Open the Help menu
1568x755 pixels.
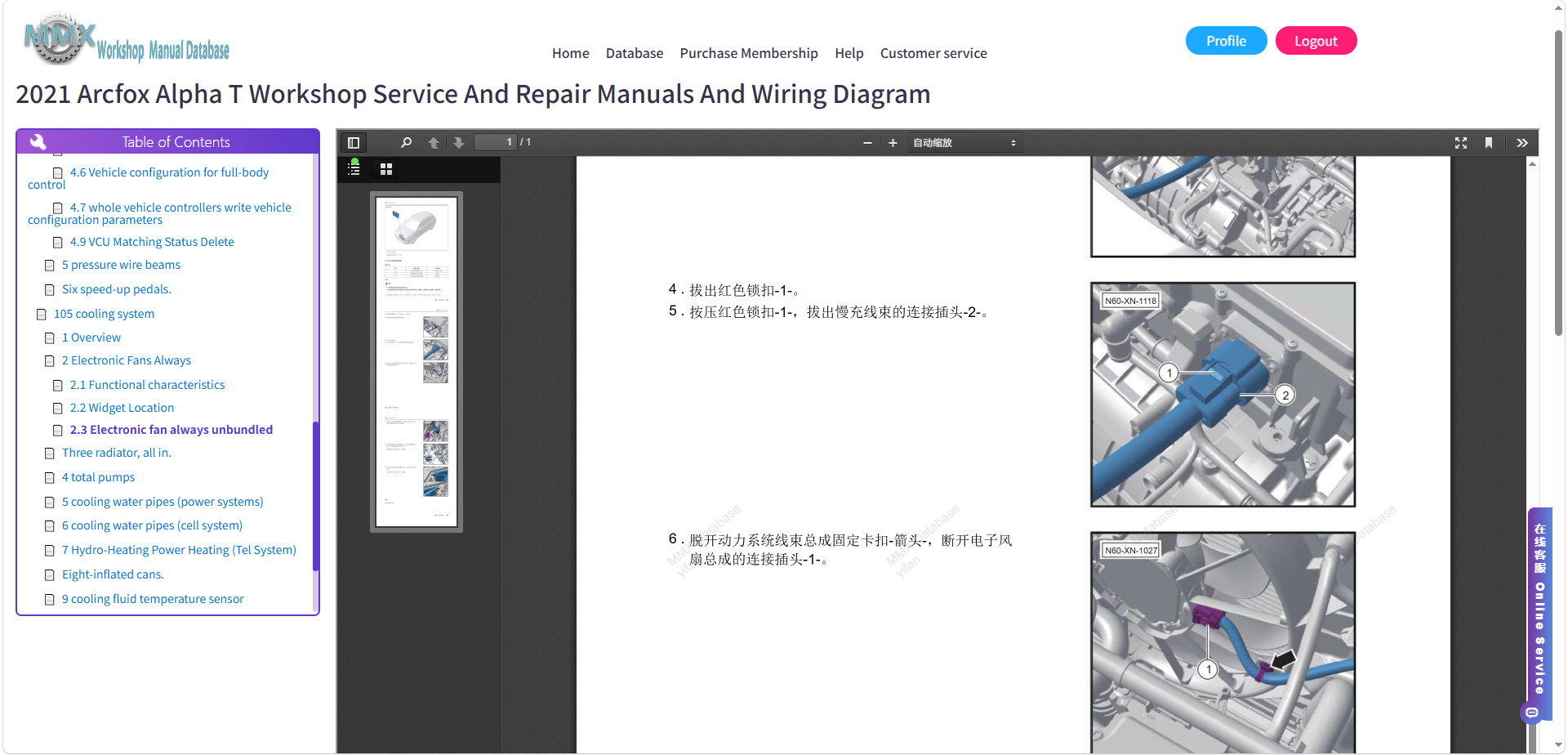[x=849, y=53]
